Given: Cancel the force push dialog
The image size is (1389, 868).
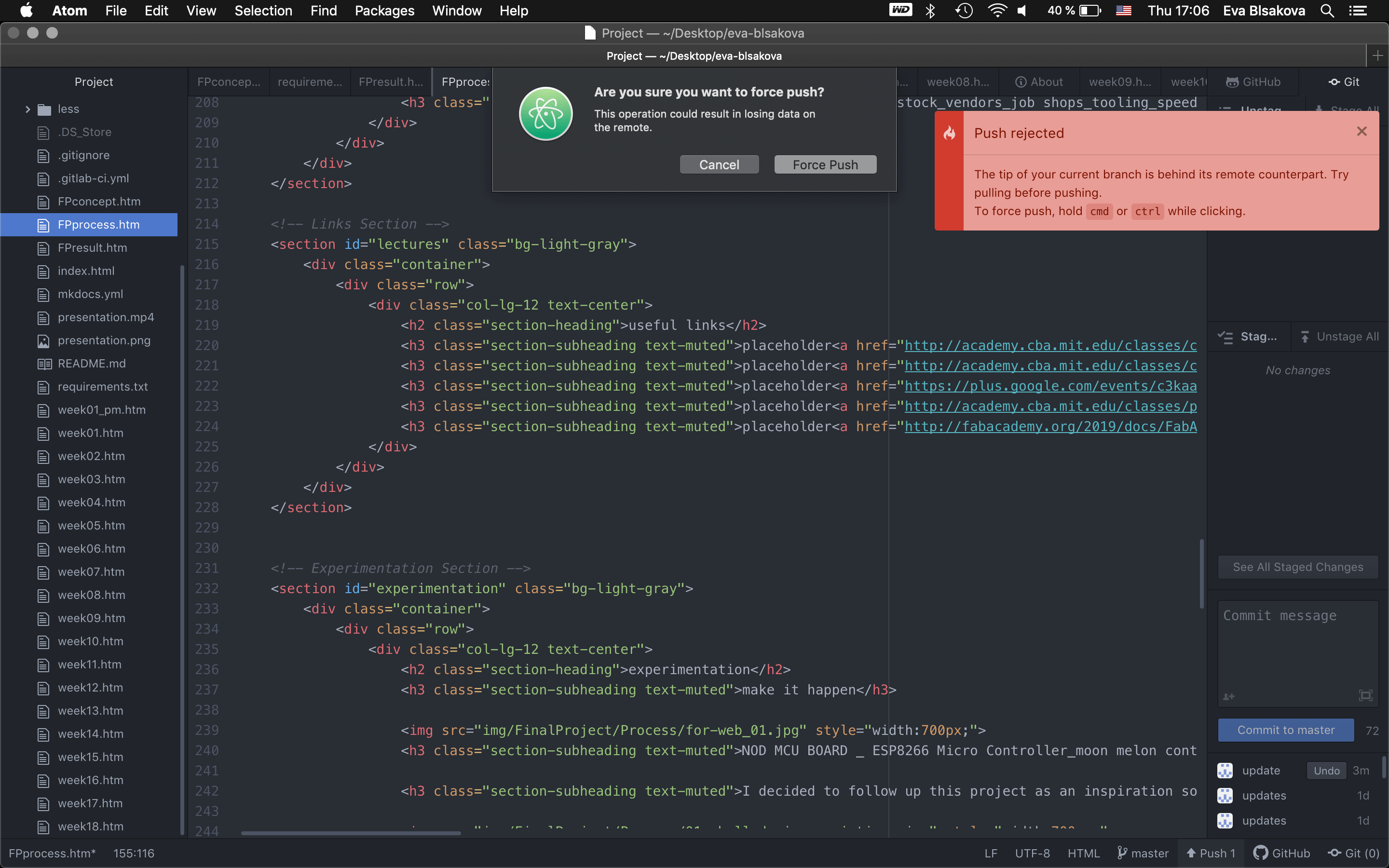Looking at the screenshot, I should pyautogui.click(x=719, y=165).
